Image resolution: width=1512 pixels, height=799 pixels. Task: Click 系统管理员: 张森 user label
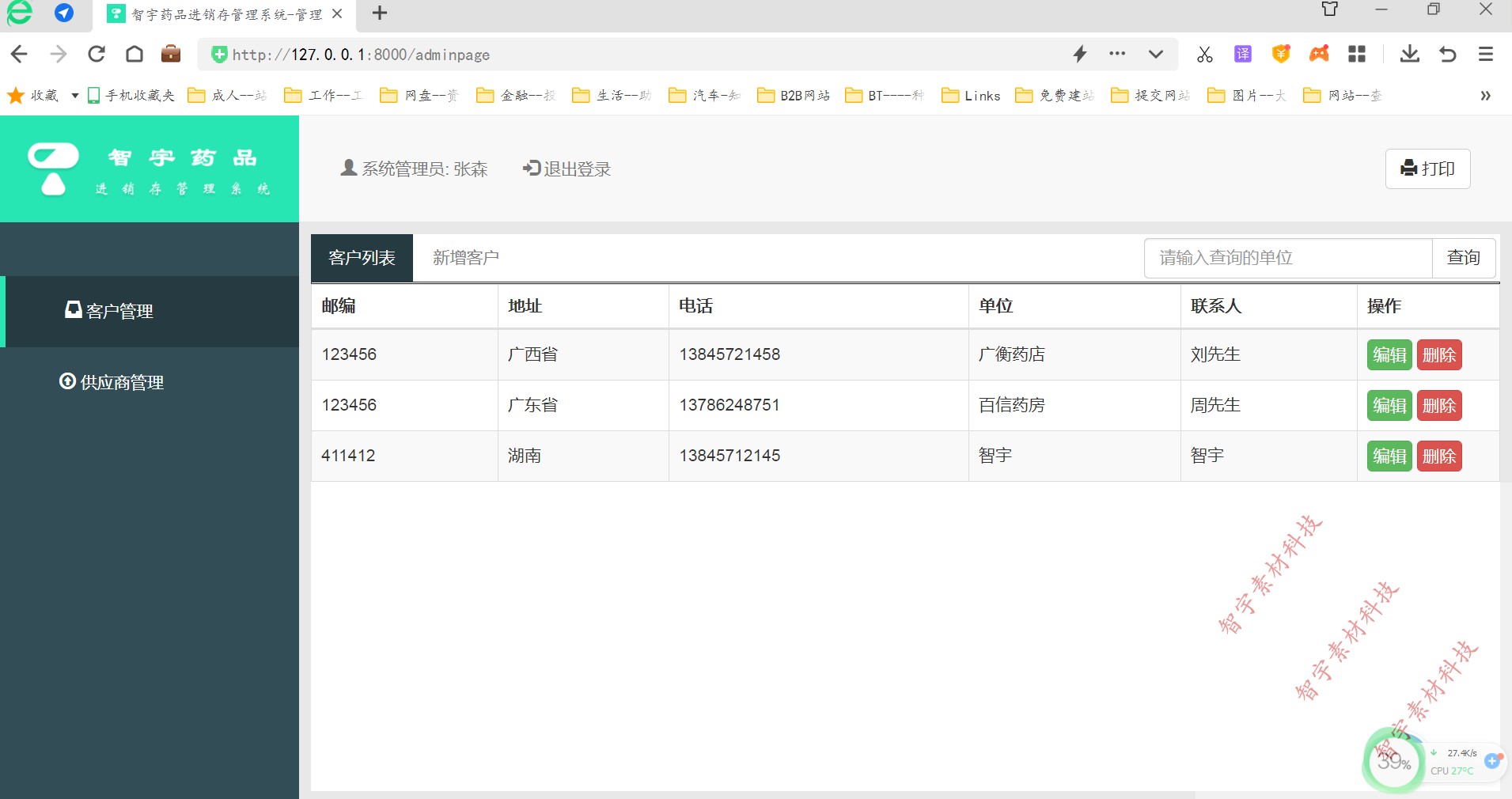coord(414,169)
